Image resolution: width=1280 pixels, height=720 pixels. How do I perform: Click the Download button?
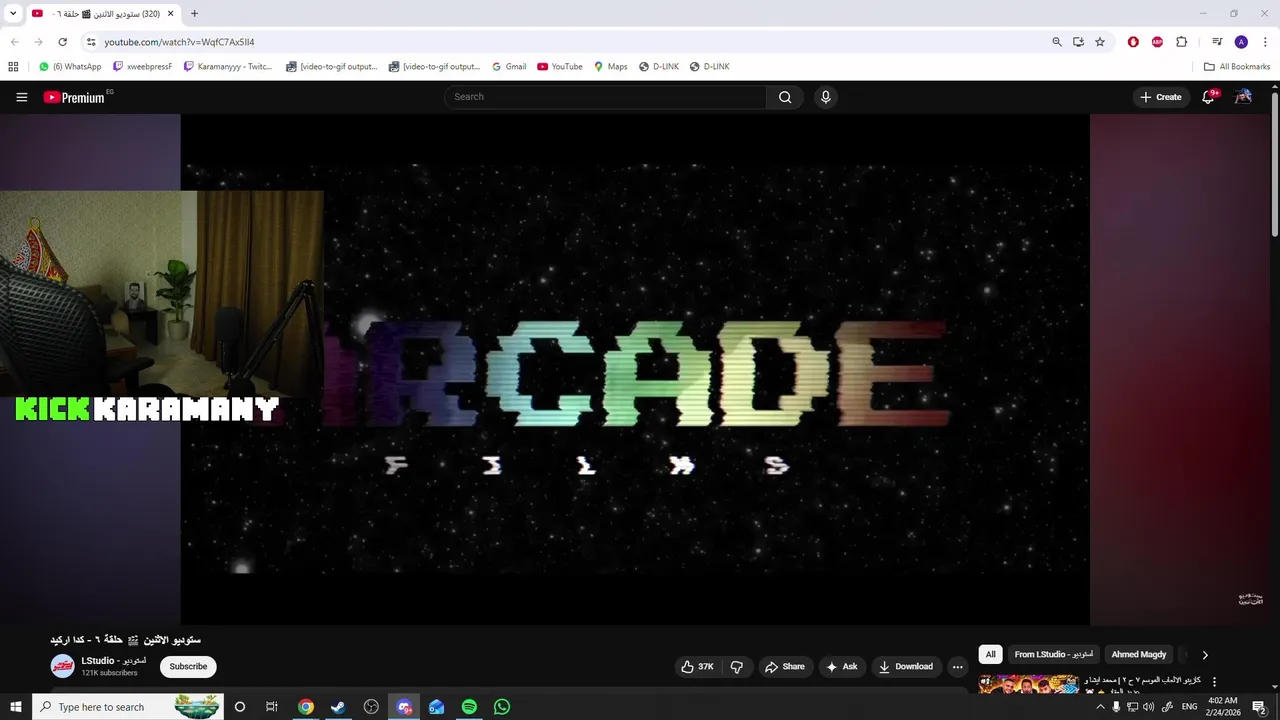[x=906, y=667]
